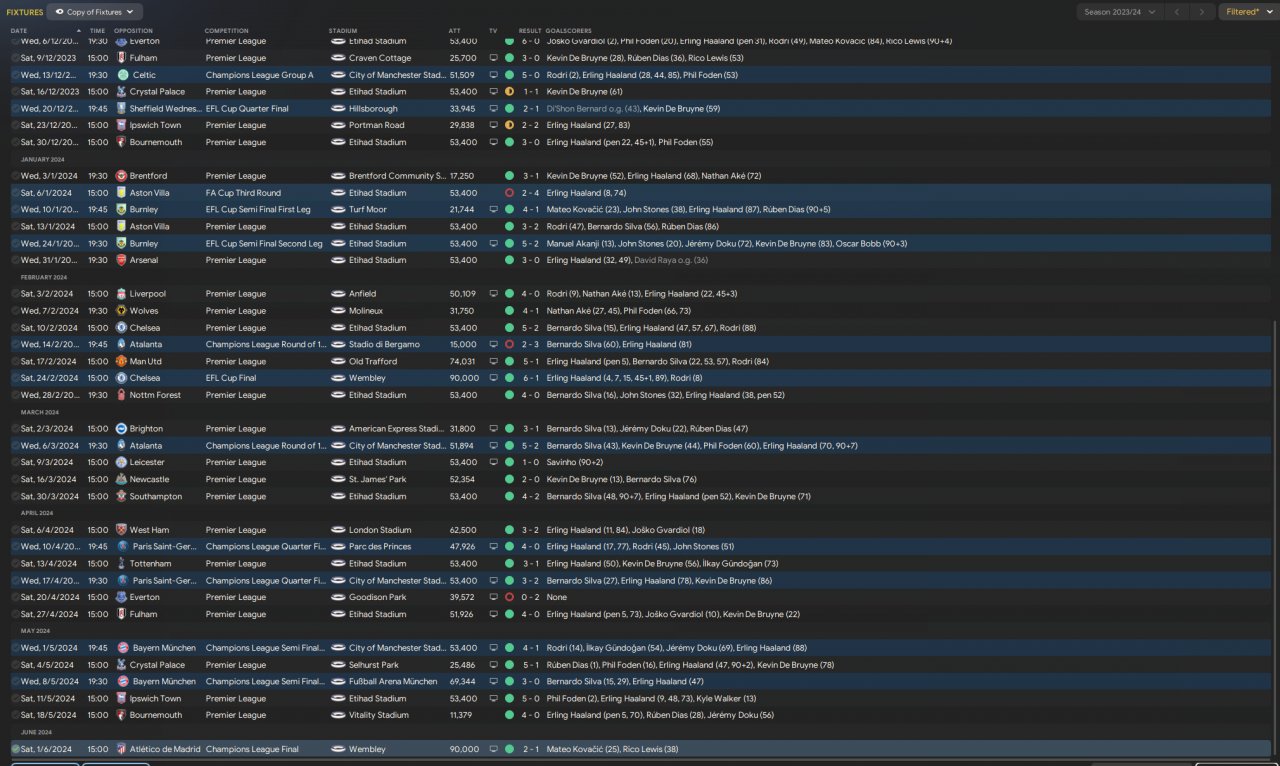This screenshot has height=766, width=1280.
Task: Click the stadium icon beside Anfield
Action: point(337,294)
